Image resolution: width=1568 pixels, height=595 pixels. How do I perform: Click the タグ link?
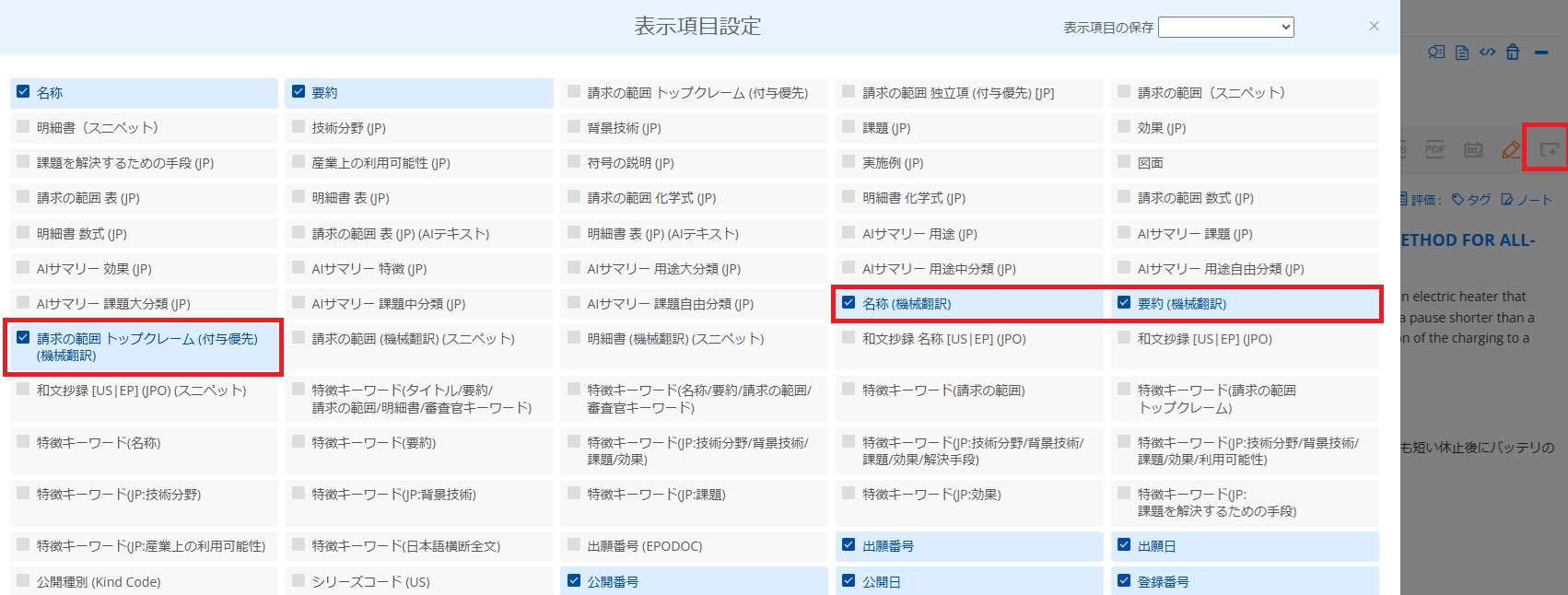click(1472, 199)
